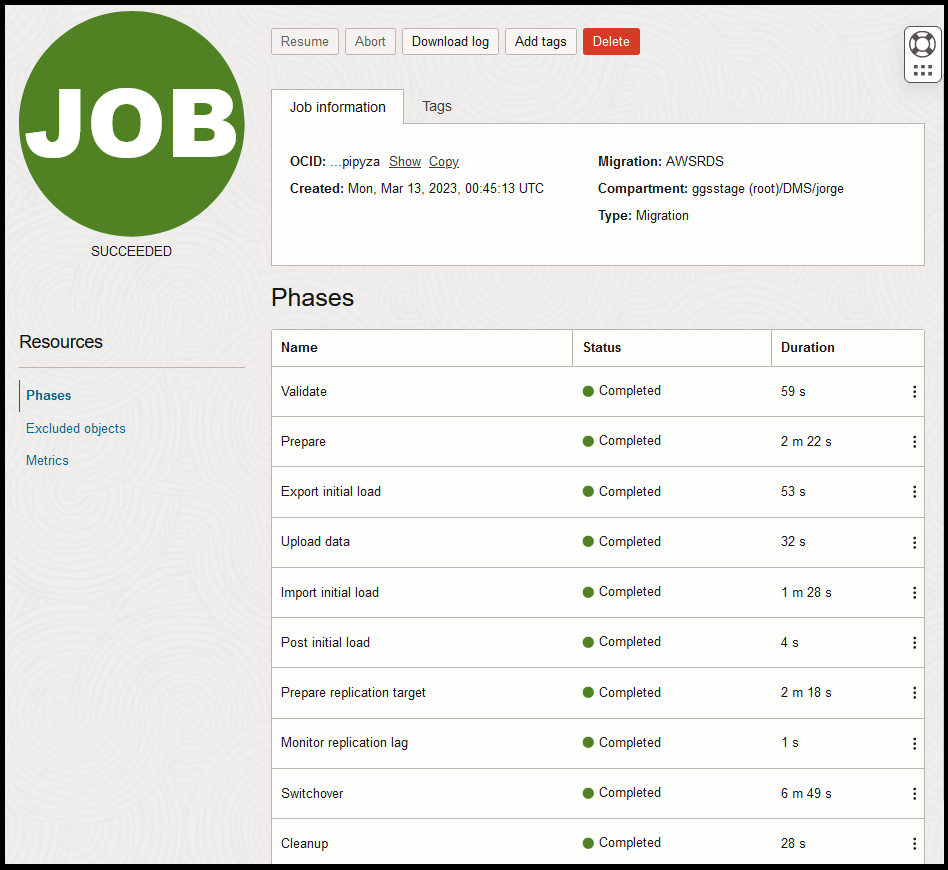Click the grid dots below the help icon

922,71
